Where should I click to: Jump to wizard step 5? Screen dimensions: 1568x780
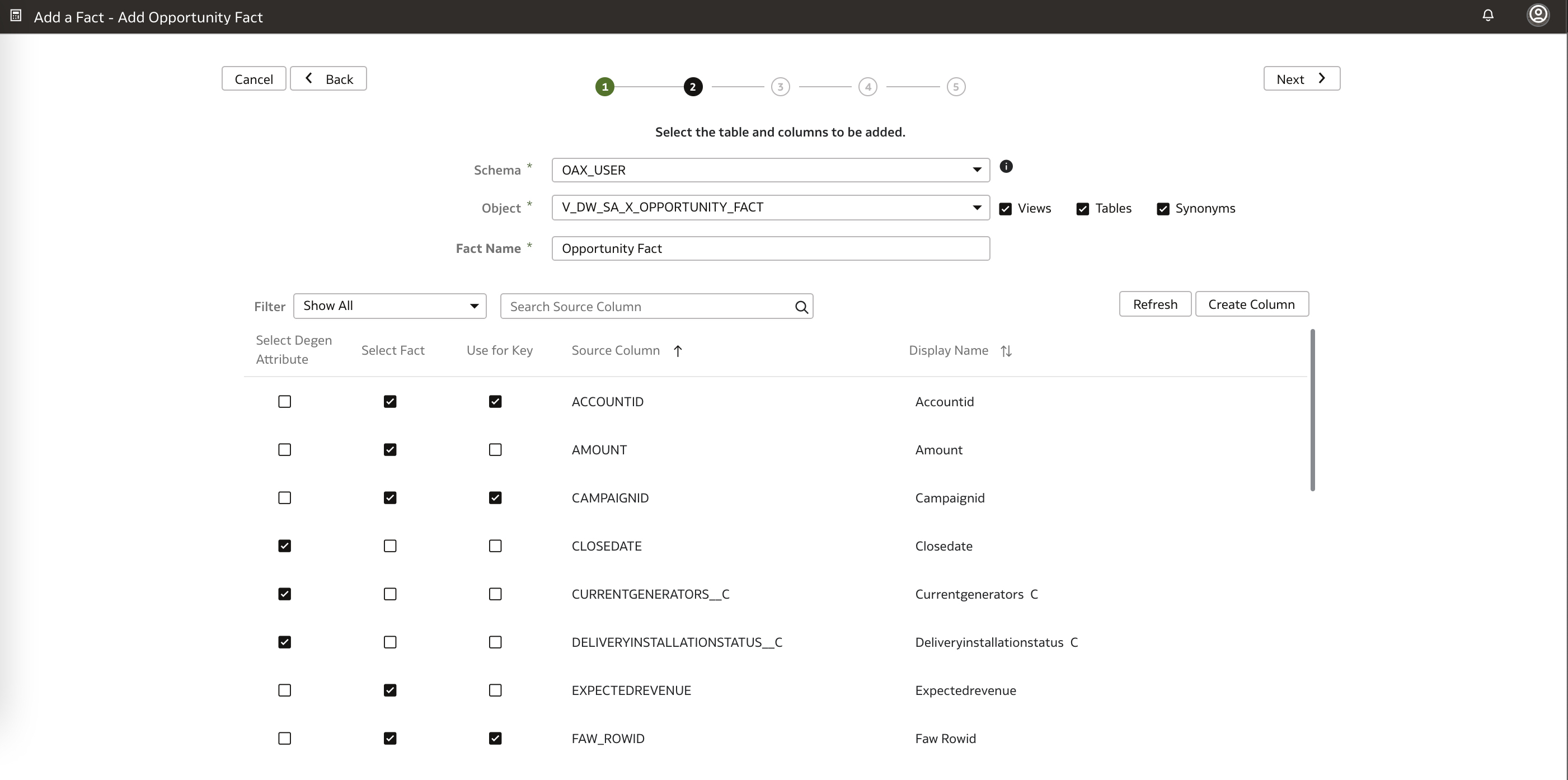[956, 86]
